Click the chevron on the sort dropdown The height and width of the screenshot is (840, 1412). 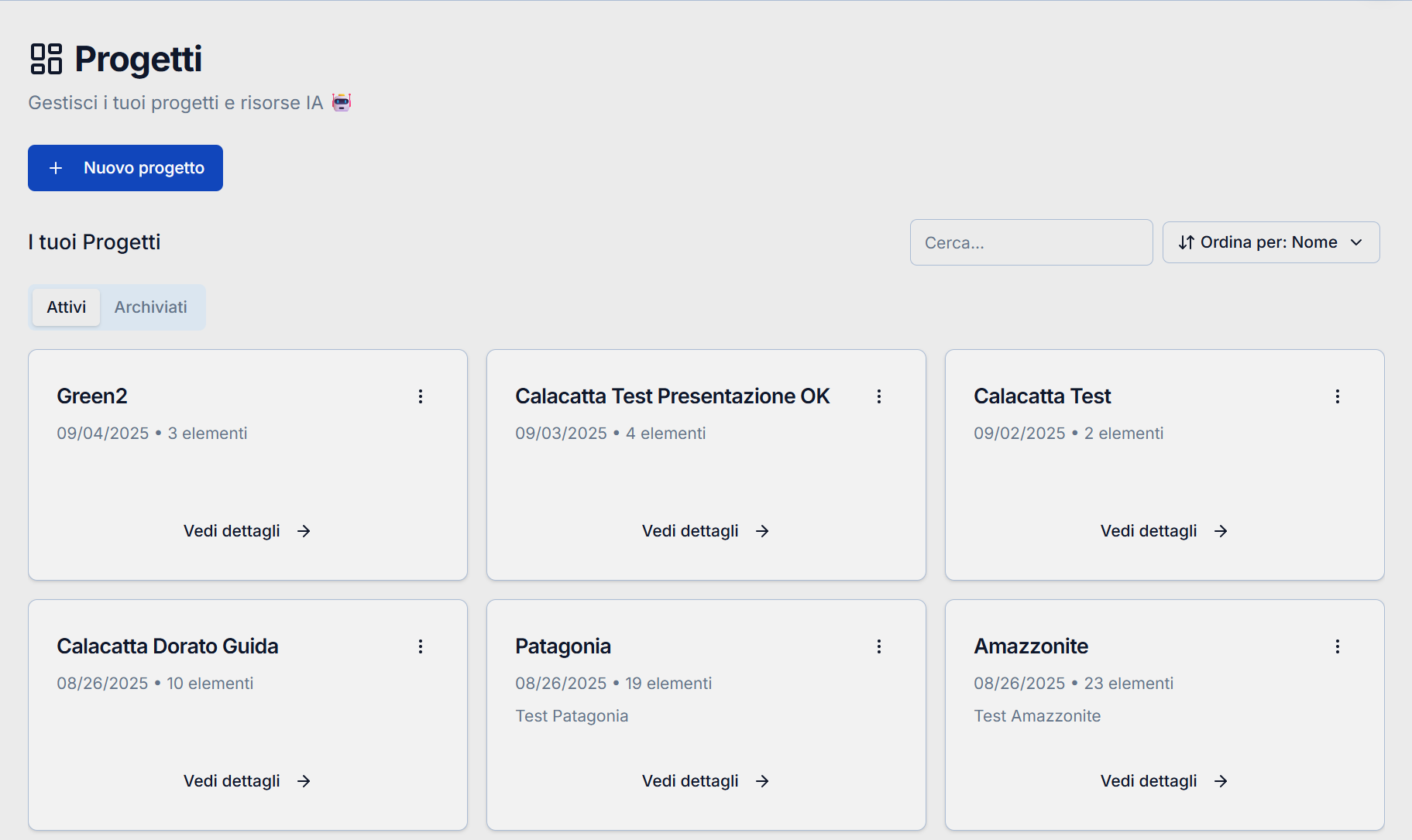[x=1356, y=242]
